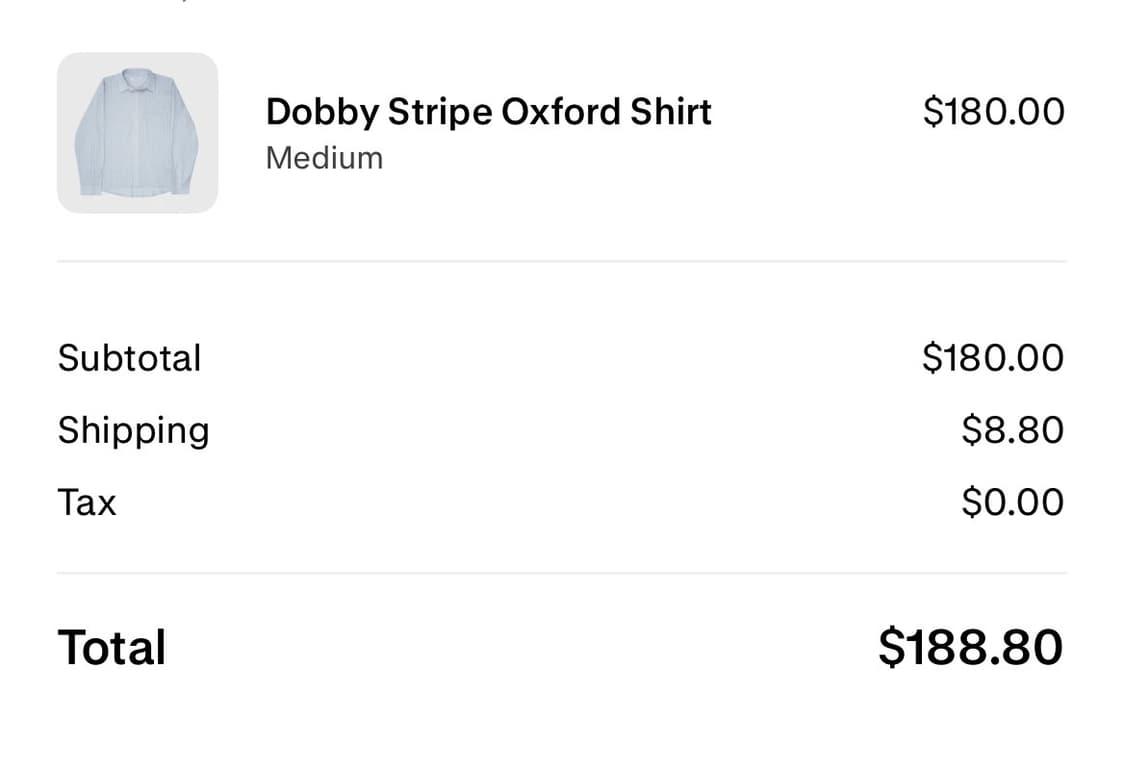Image resolution: width=1125 pixels, height=774 pixels.
Task: Open the Dobby Stripe Oxford Shirt title
Action: click(488, 112)
